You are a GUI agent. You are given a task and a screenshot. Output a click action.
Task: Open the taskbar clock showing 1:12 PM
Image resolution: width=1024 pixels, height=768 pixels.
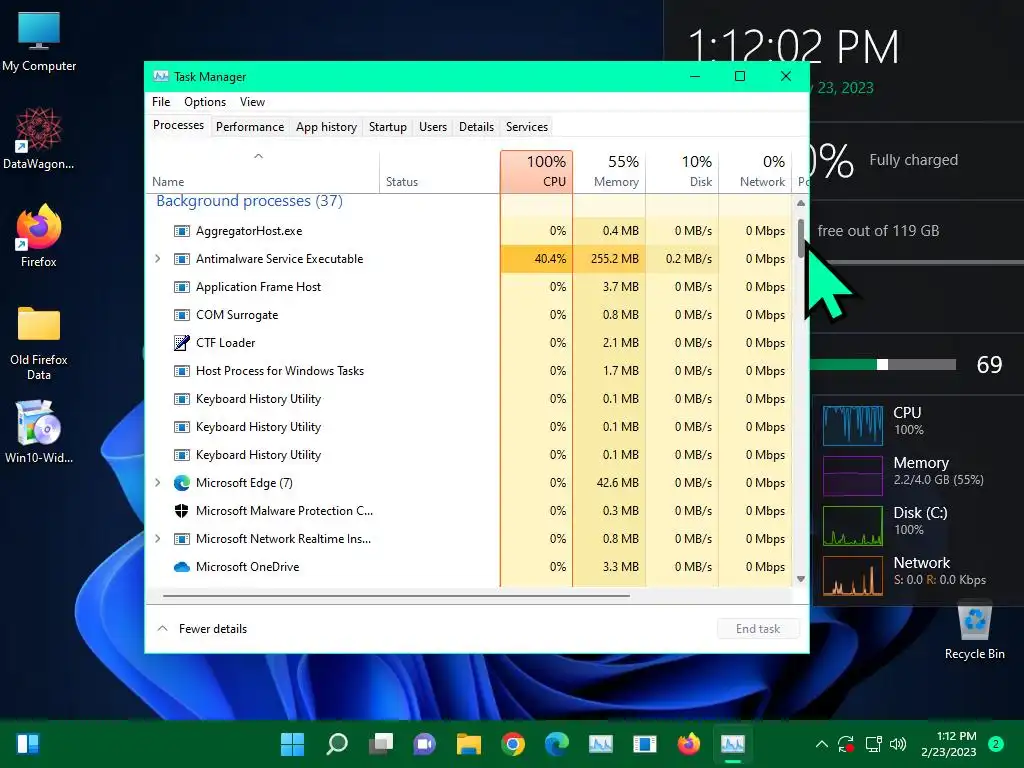point(949,744)
